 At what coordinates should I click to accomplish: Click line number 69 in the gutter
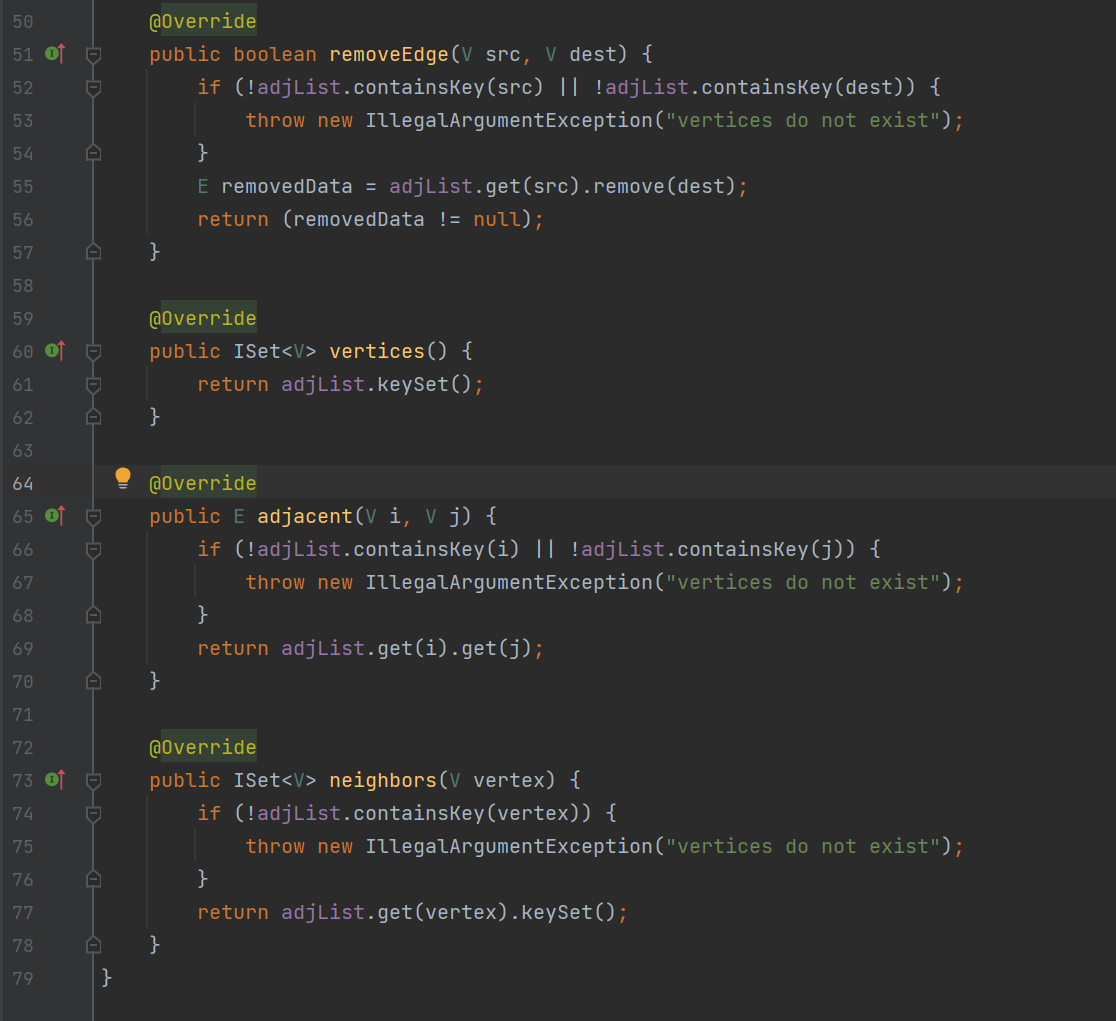(23, 648)
